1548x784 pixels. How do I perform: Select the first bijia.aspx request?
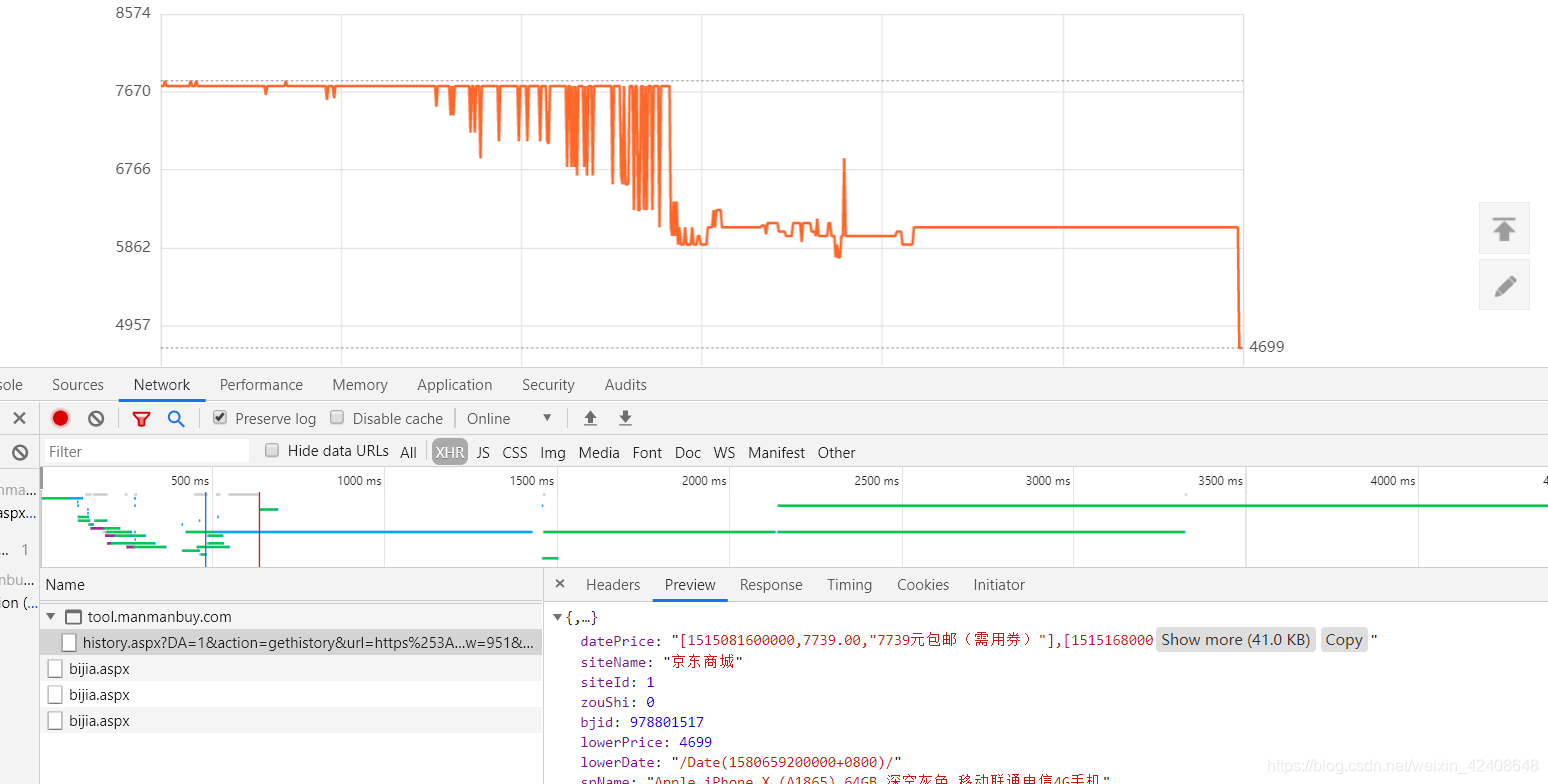pos(291,669)
